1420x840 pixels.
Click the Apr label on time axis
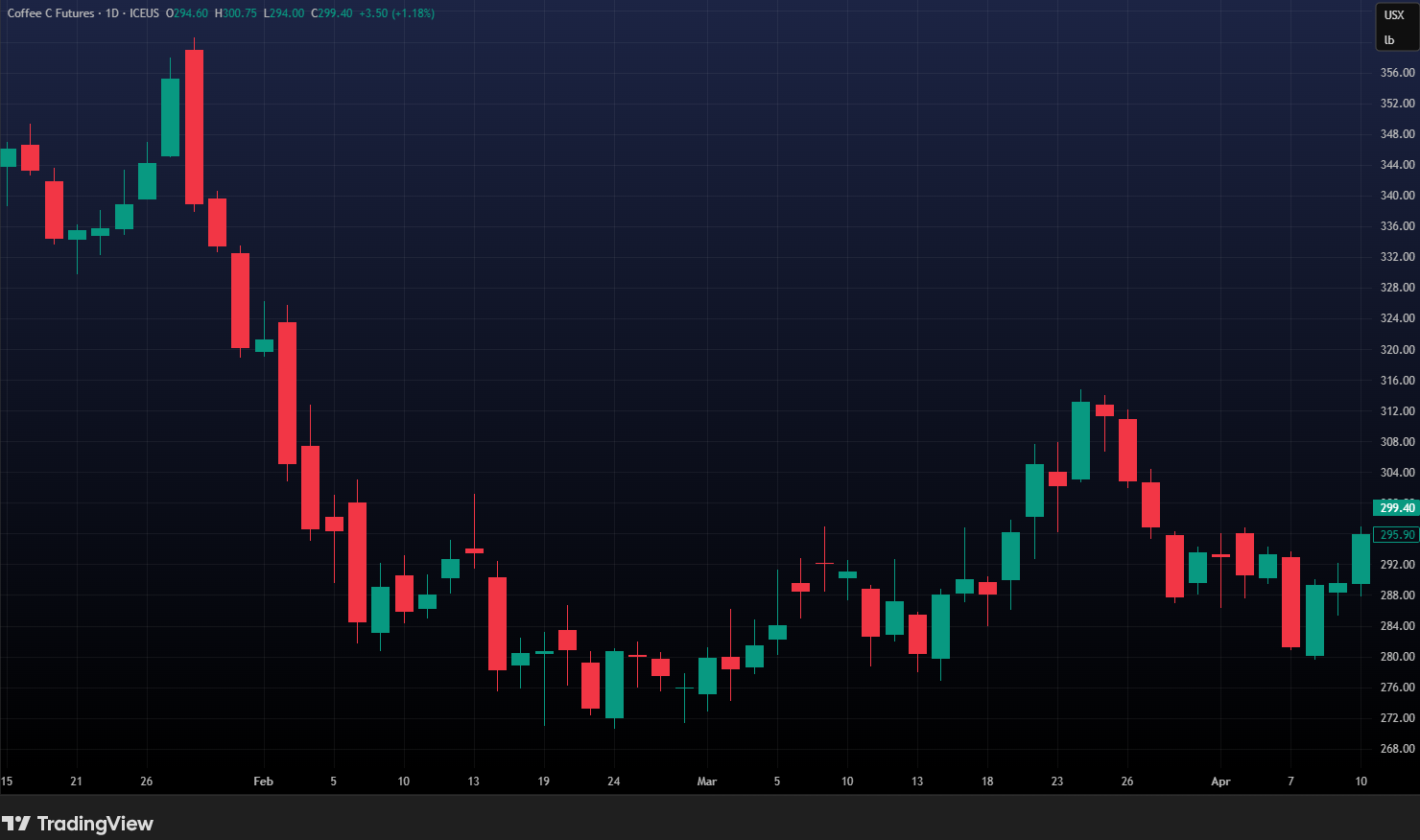pyautogui.click(x=1220, y=782)
